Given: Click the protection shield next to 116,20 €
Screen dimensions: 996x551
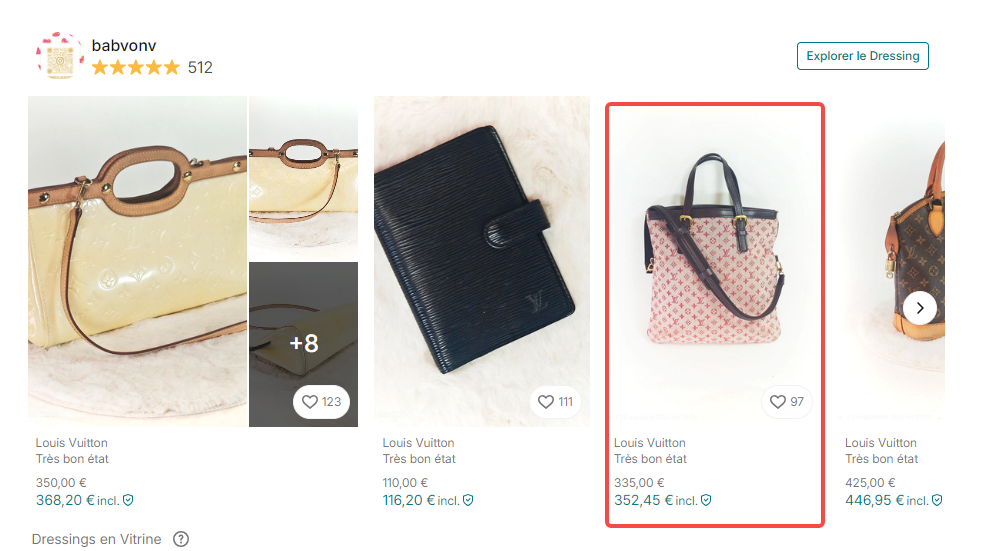Looking at the screenshot, I should coord(468,500).
